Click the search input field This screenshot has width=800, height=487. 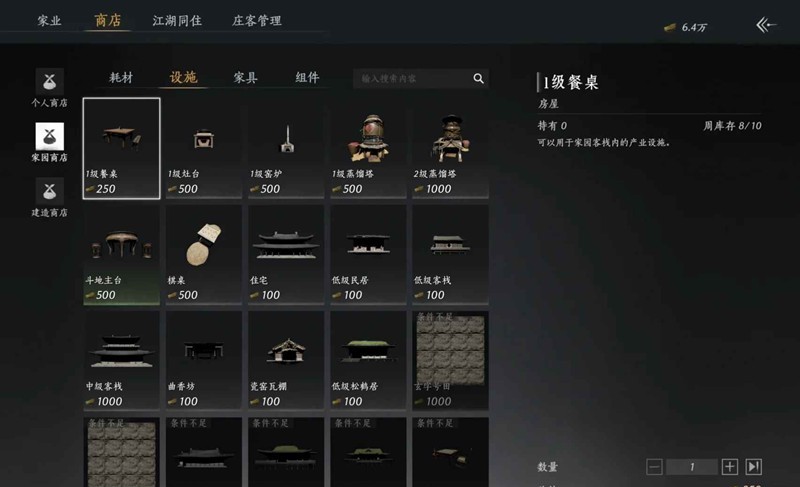pyautogui.click(x=413, y=79)
